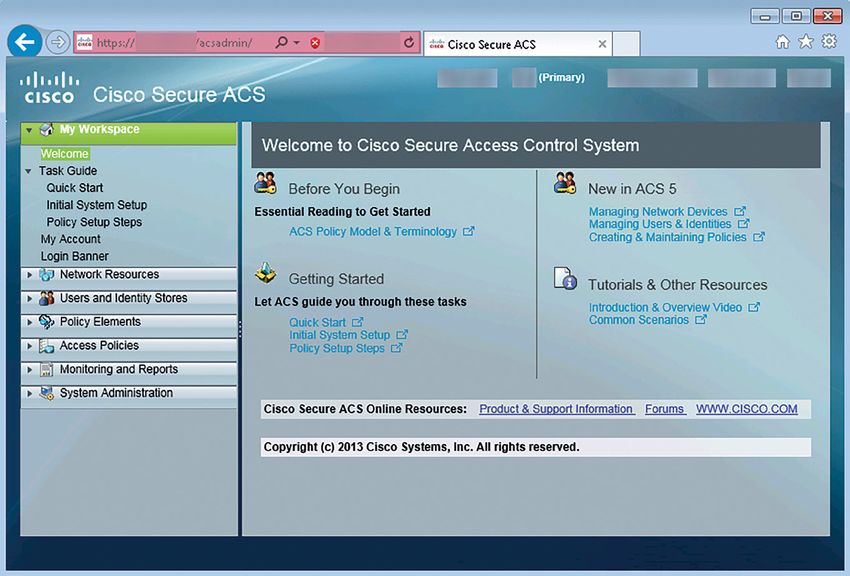The width and height of the screenshot is (850, 576).
Task: Click the browser back arrow button
Action: point(24,41)
